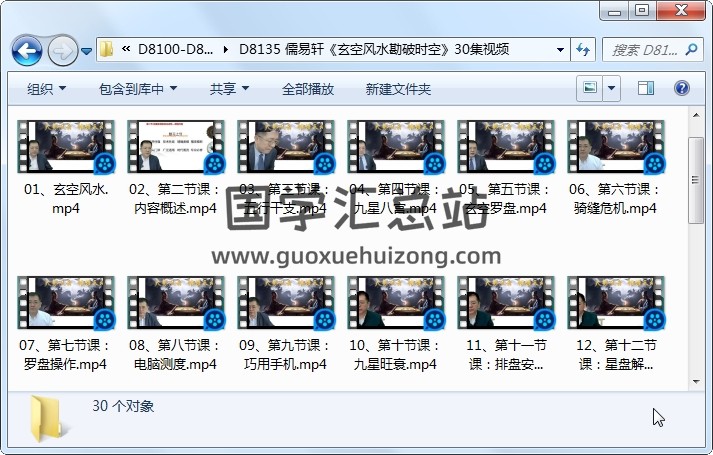Select the 03 五行干支.mp4 video icon
713x455 pixels.
[286, 147]
